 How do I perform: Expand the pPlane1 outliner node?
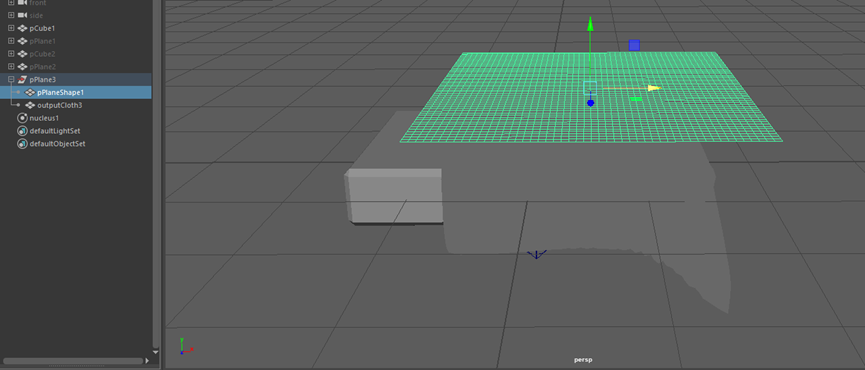pos(11,41)
